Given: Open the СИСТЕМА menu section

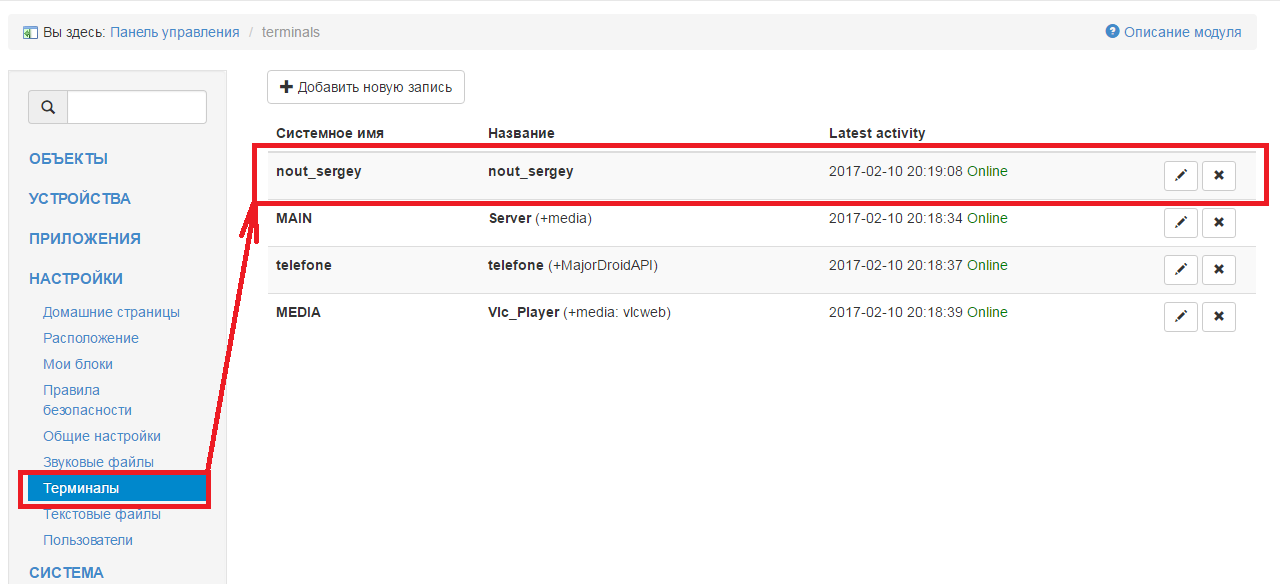Looking at the screenshot, I should (66, 573).
